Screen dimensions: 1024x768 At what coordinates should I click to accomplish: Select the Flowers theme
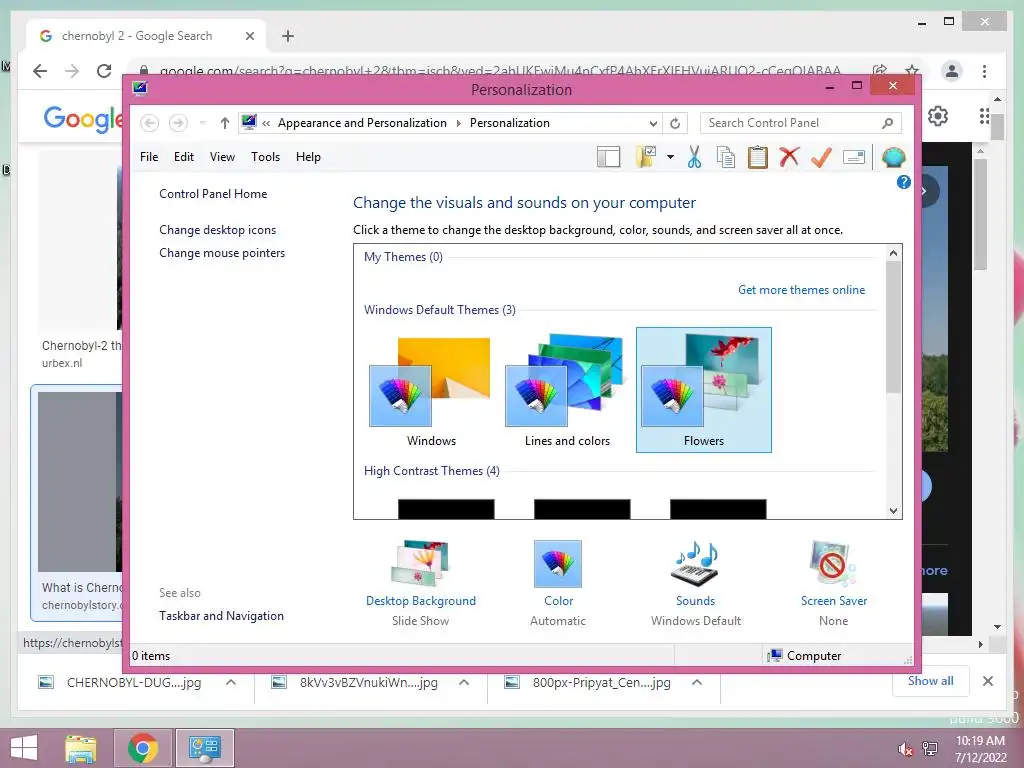[x=703, y=391]
